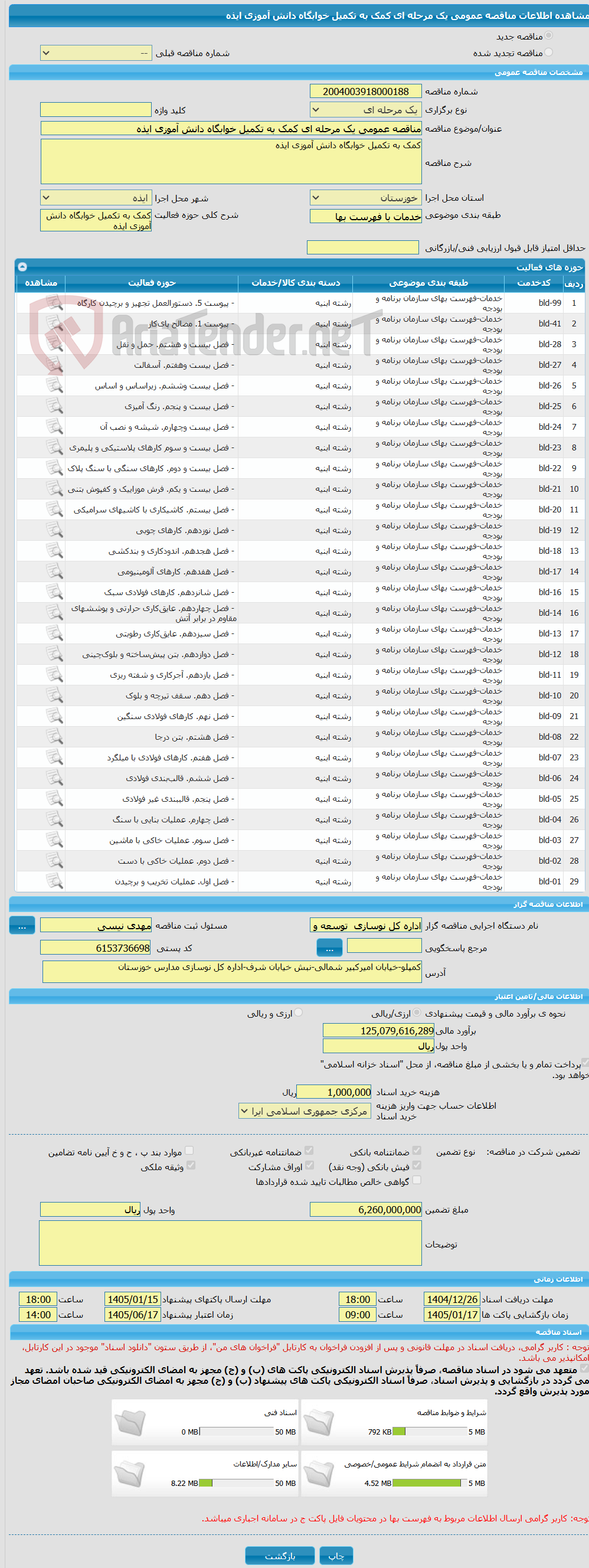The image size is (589, 1568).
Task: Open the view icon for row bld-99
Action: click(x=55, y=302)
